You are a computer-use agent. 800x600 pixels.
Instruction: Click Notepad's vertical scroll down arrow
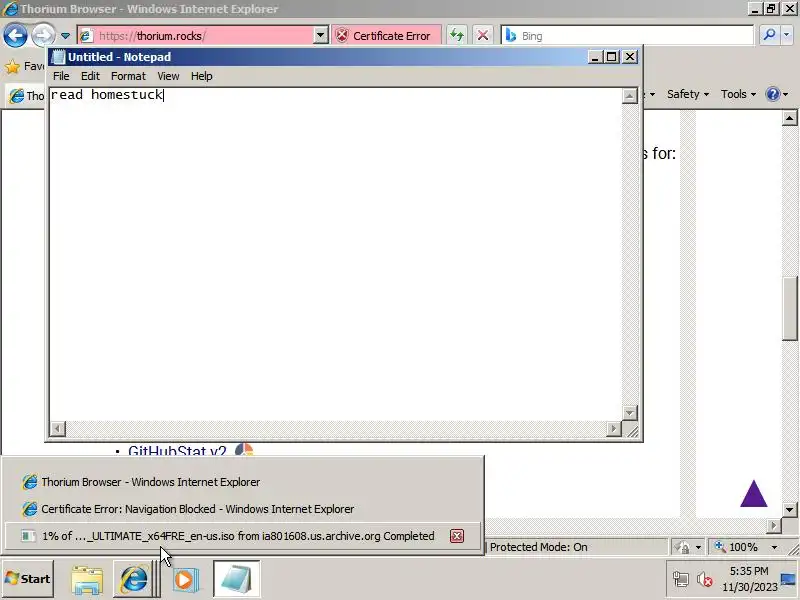point(630,413)
